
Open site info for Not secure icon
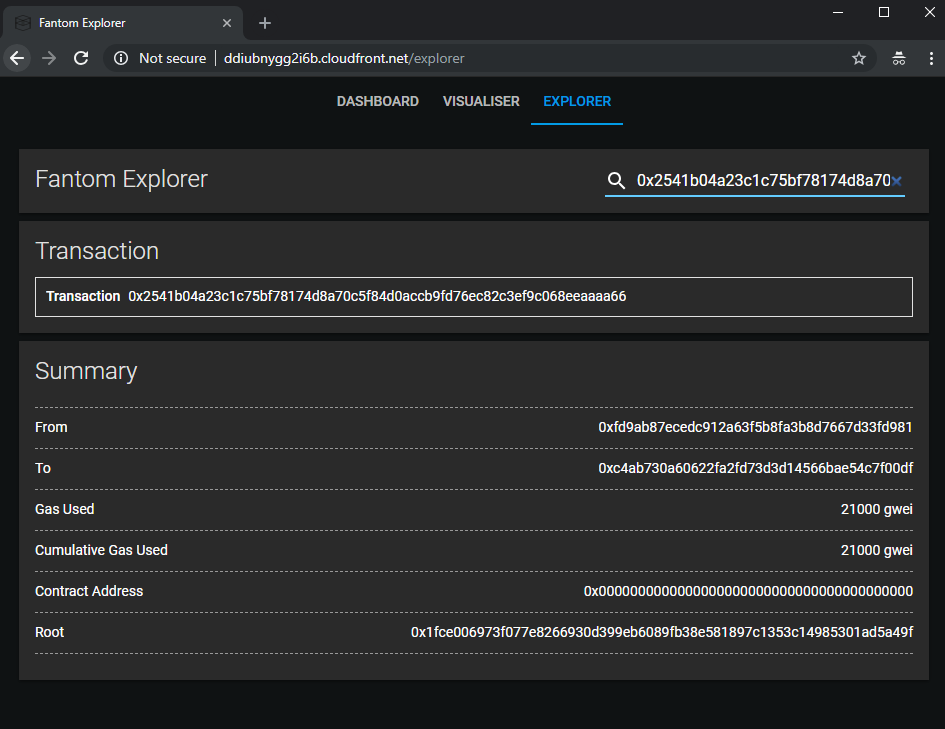point(121,58)
